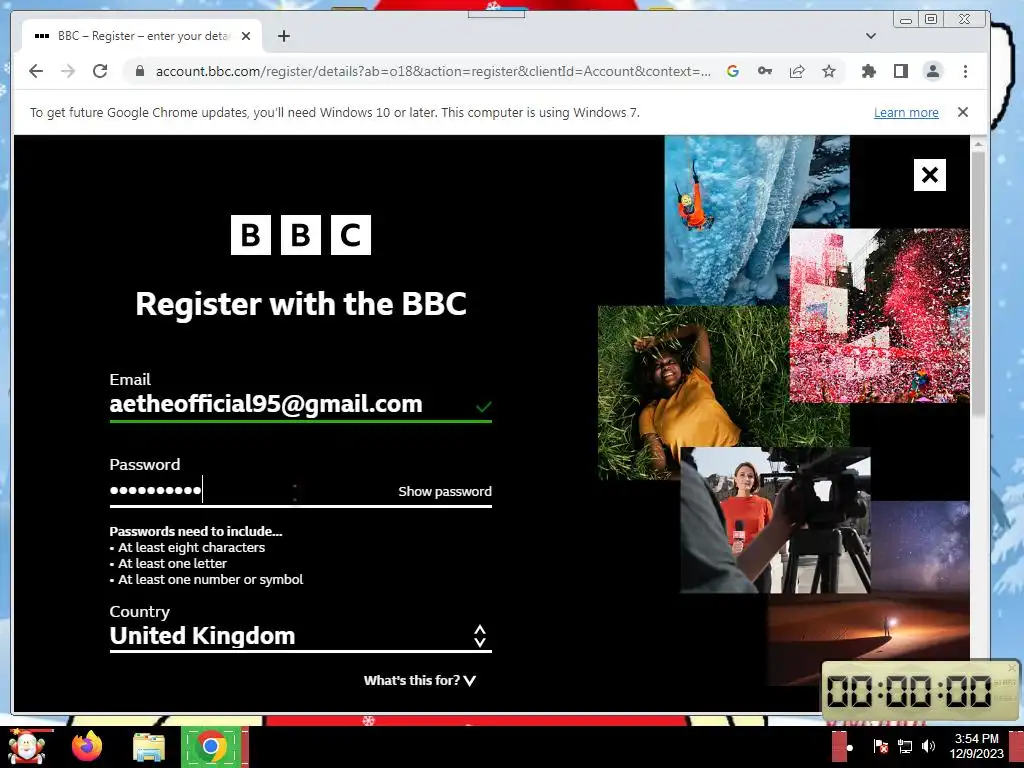The height and width of the screenshot is (768, 1024).
Task: Click the BBC logo
Action: (300, 235)
